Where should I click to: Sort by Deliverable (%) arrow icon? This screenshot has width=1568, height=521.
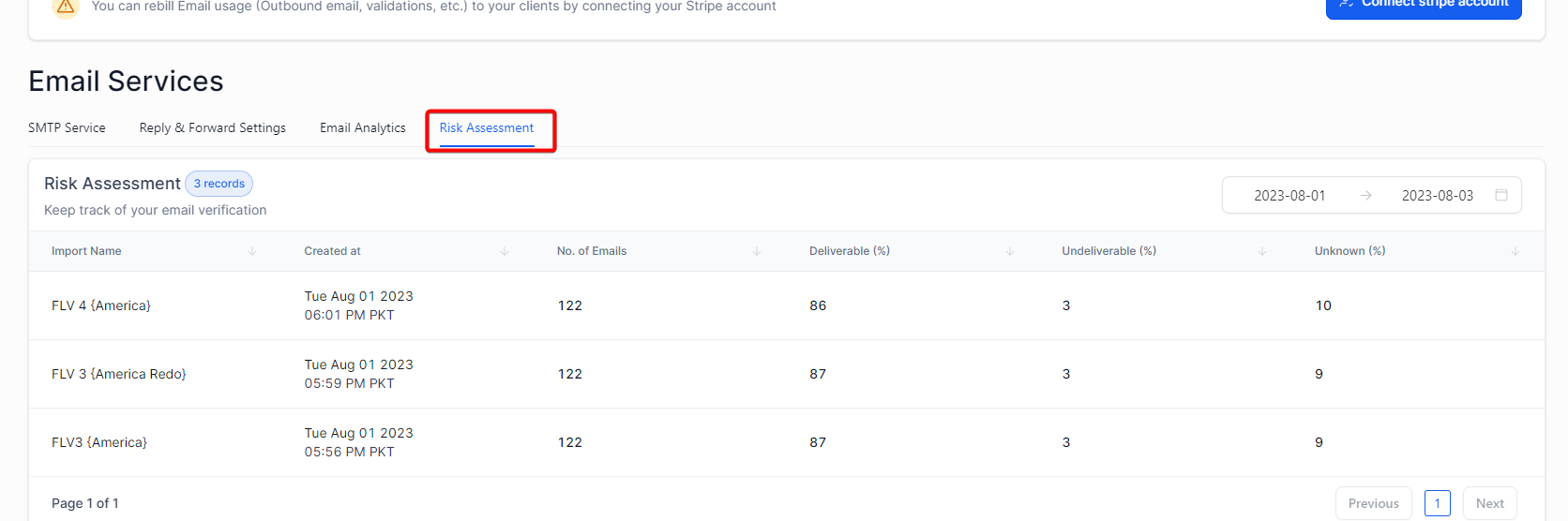tap(1010, 251)
